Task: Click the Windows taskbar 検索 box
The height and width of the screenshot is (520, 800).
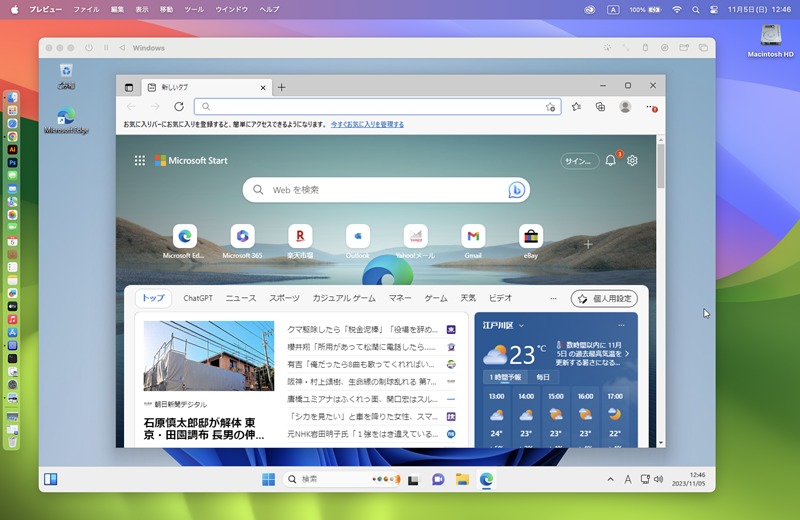Action: (342, 479)
